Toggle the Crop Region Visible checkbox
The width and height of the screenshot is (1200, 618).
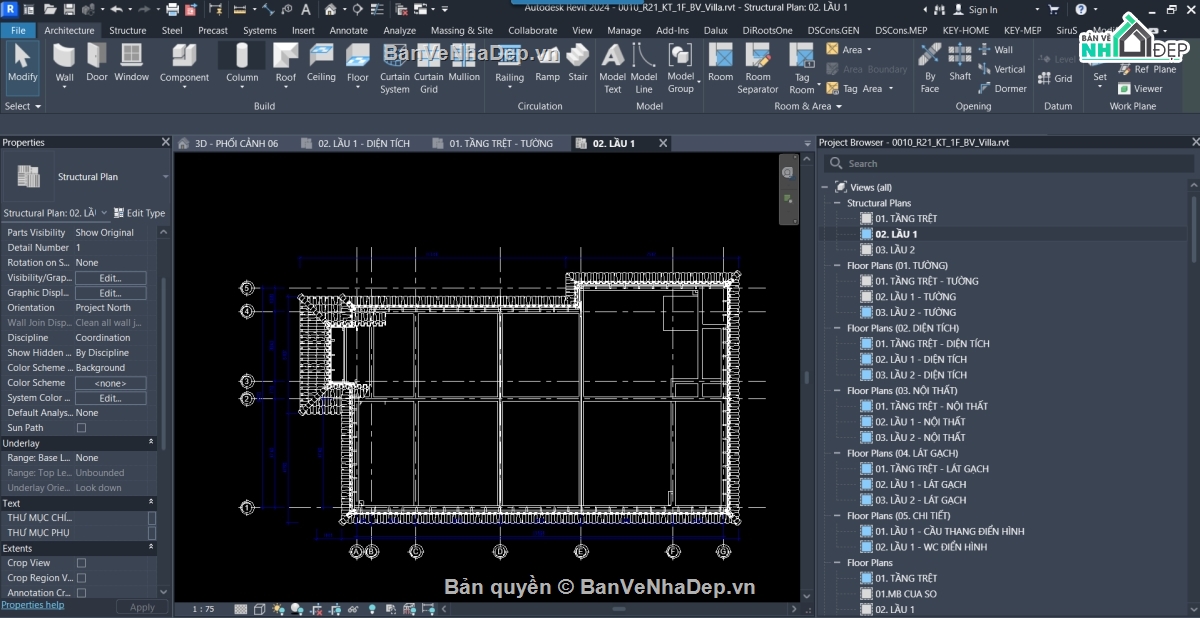pos(82,578)
